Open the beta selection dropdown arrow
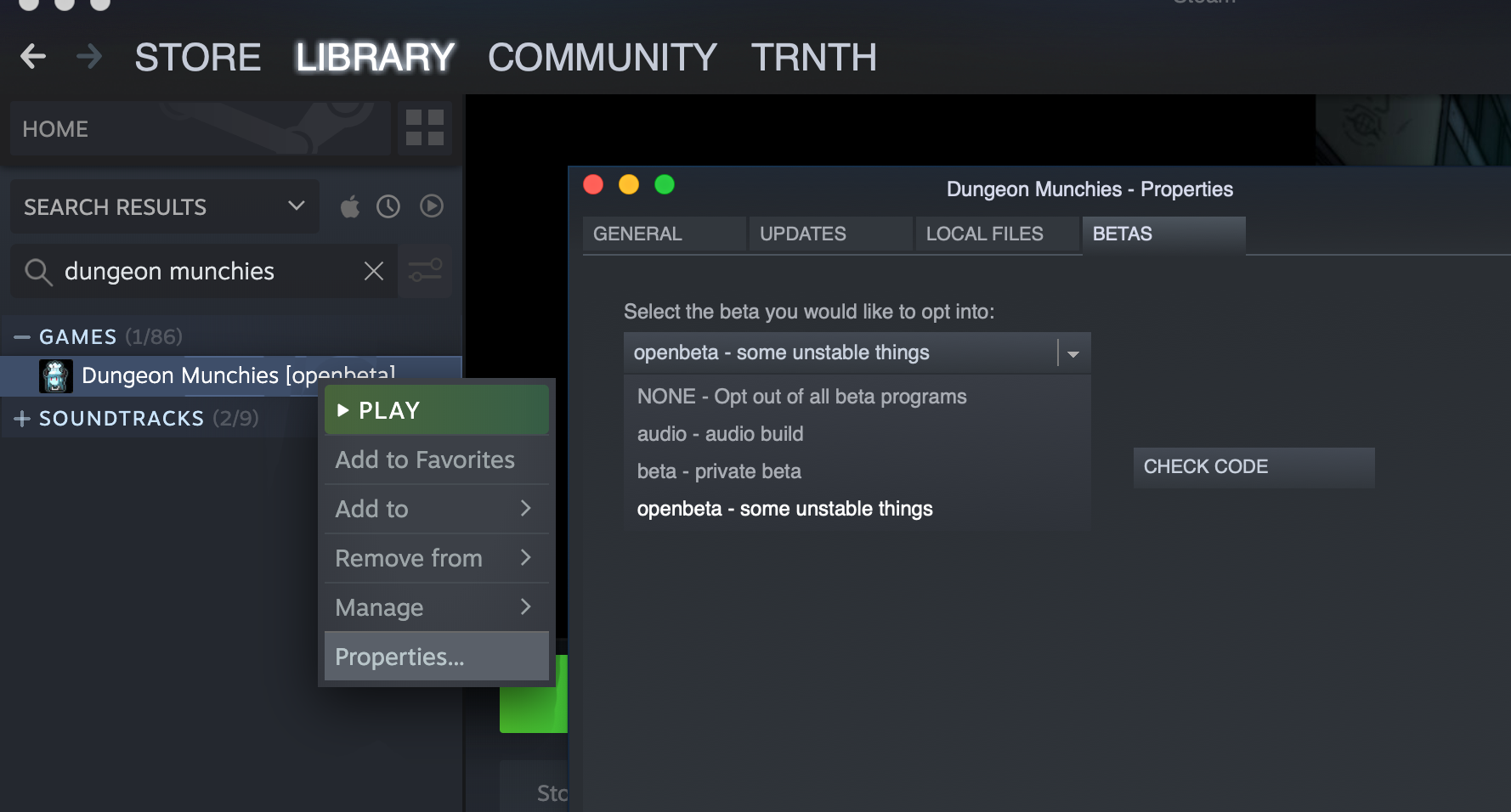The width and height of the screenshot is (1511, 812). pos(1072,353)
